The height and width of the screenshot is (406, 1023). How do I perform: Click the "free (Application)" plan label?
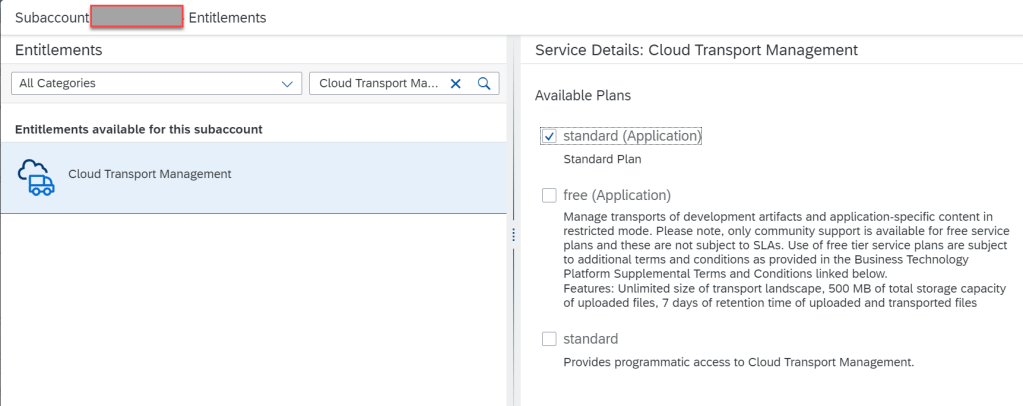click(616, 195)
